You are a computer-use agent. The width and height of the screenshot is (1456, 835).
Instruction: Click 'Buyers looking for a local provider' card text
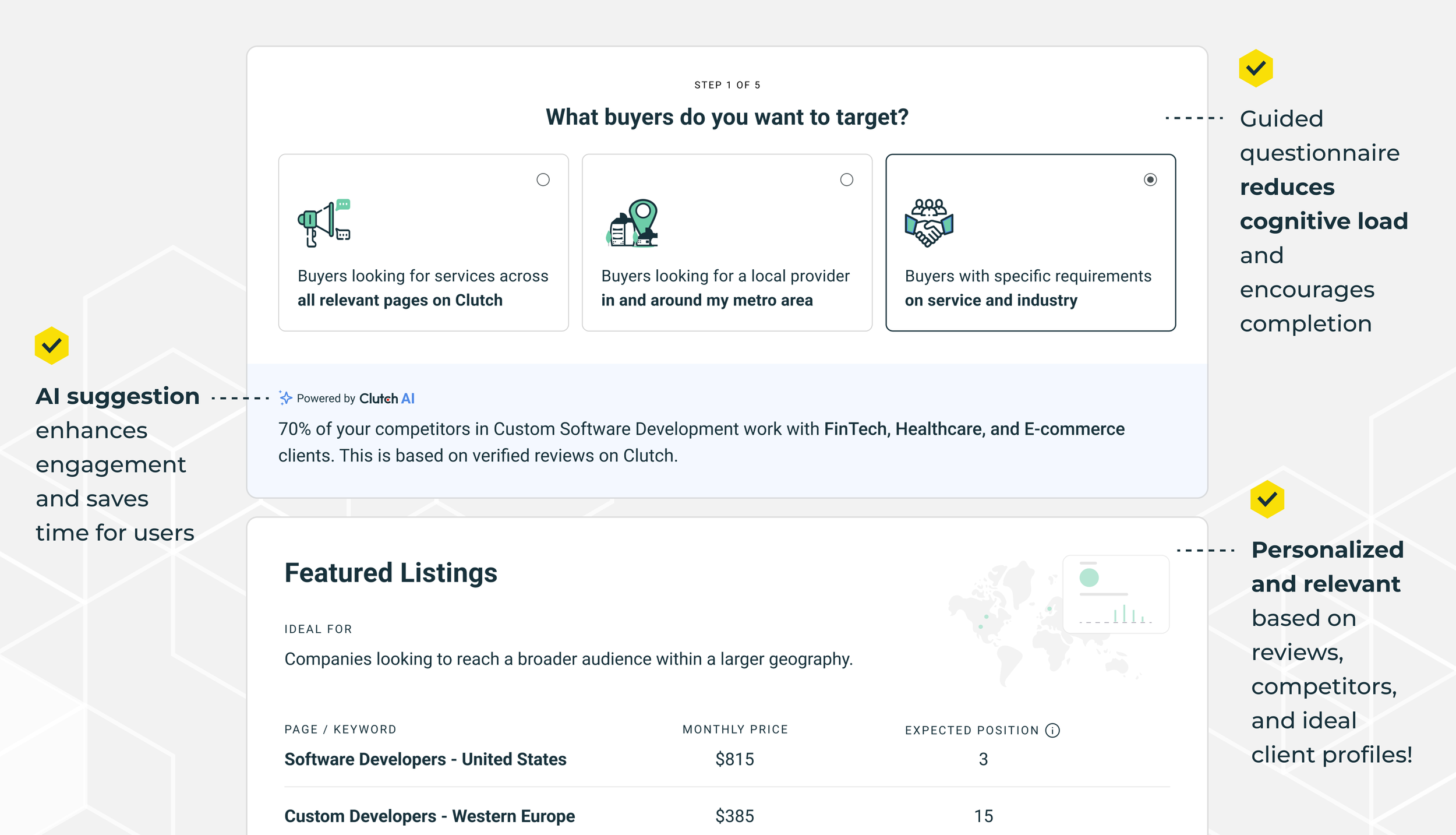point(725,276)
